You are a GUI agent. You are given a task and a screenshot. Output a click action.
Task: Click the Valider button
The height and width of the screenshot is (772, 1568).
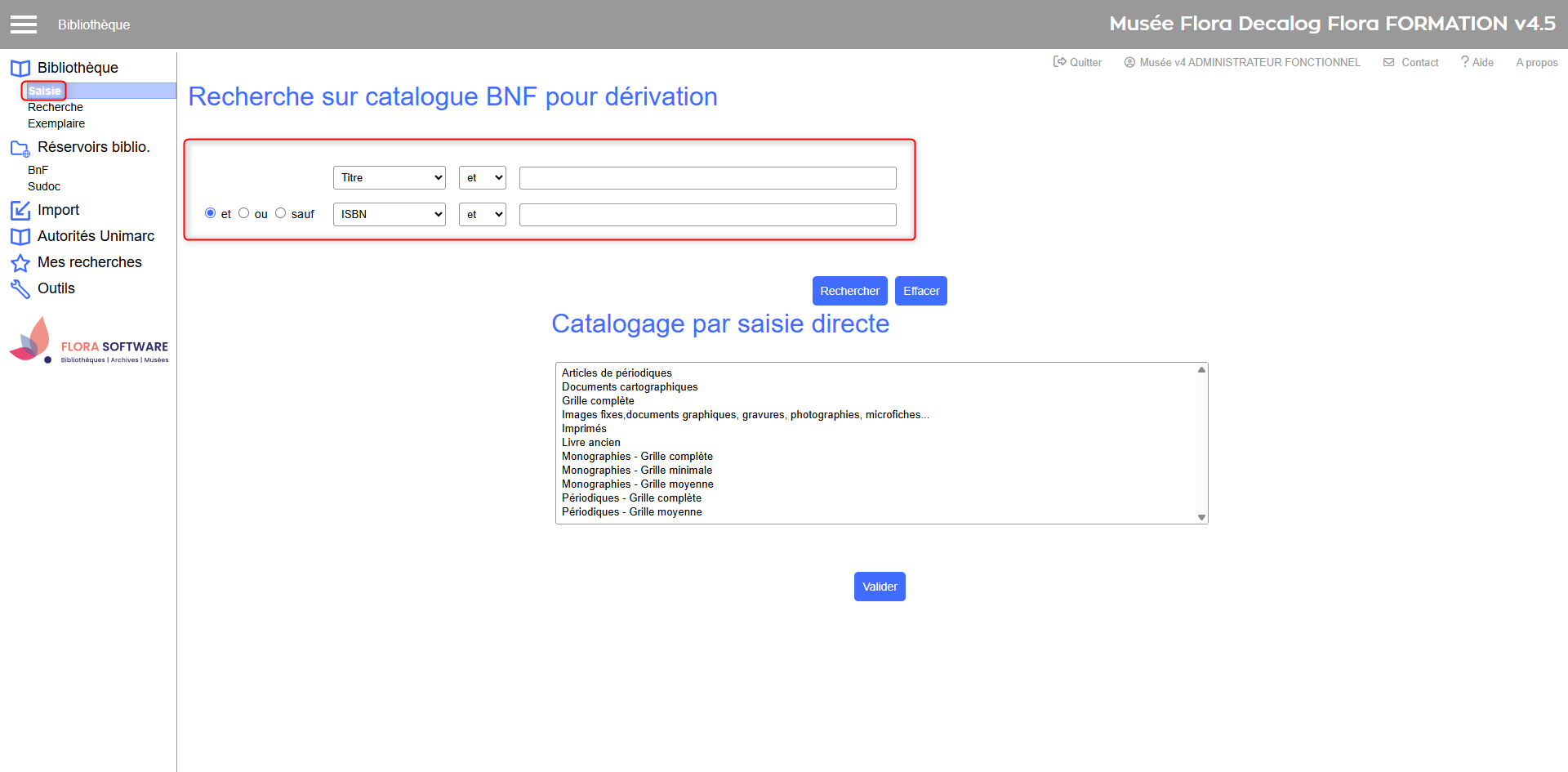880,587
